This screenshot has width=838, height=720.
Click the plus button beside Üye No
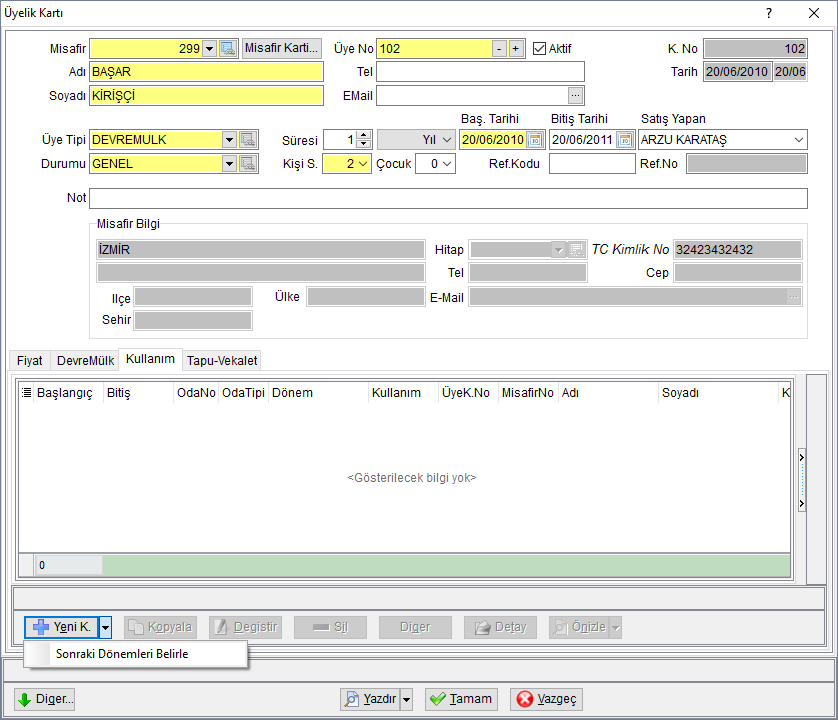tap(516, 49)
